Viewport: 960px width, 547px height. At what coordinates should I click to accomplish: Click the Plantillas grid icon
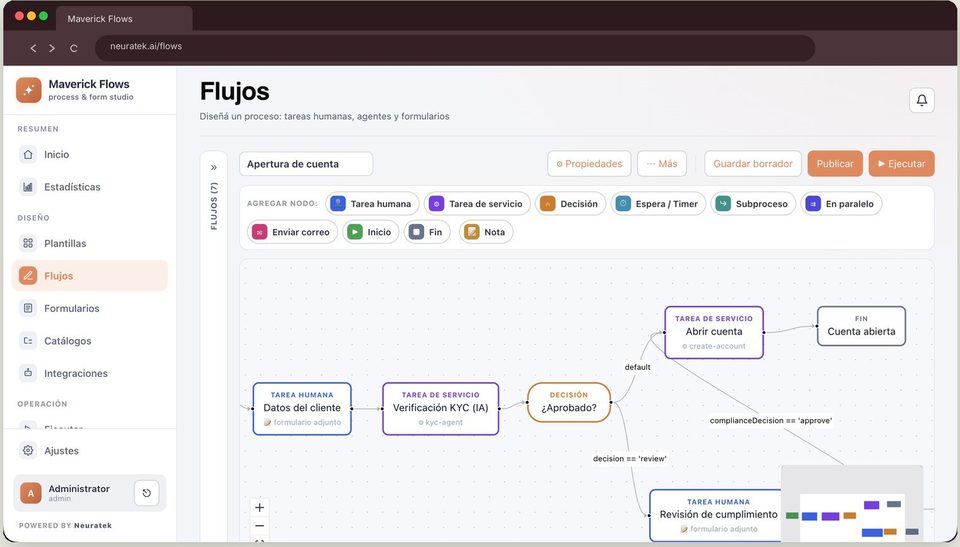28,243
